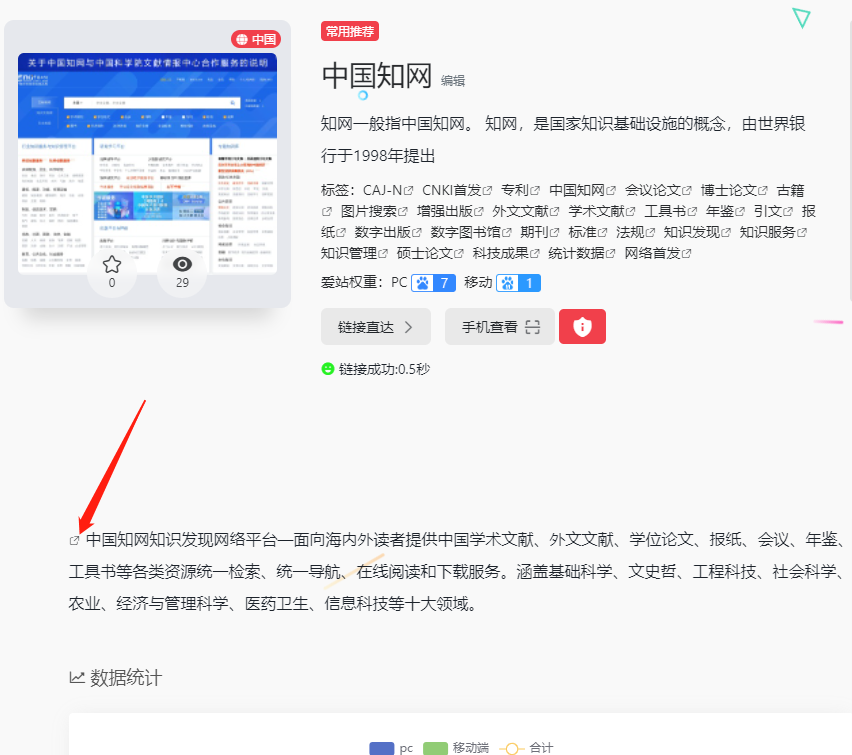Click the green smiley link status icon
The image size is (852, 755).
coord(328,369)
